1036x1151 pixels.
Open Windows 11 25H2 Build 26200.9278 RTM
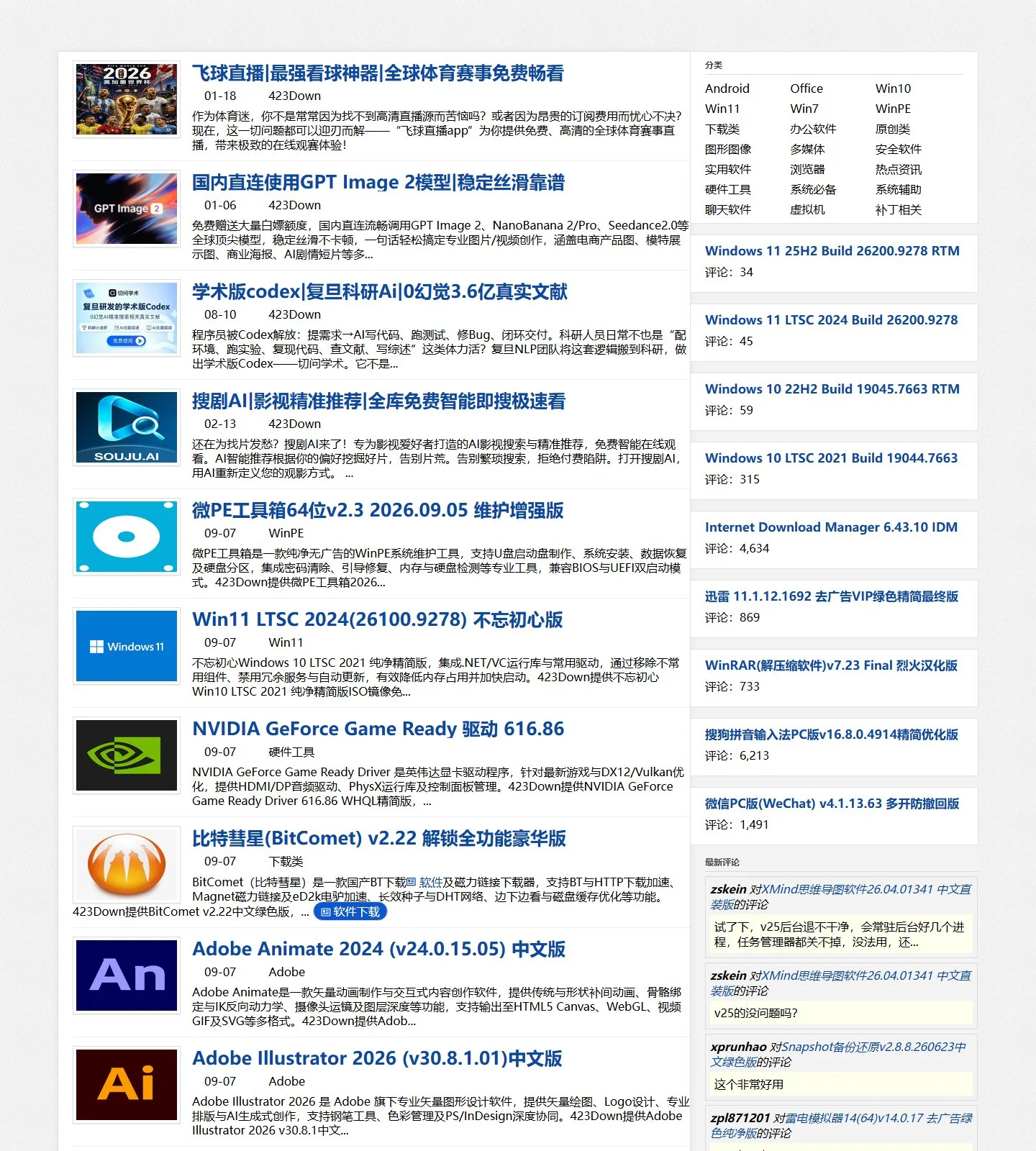pyautogui.click(x=832, y=251)
